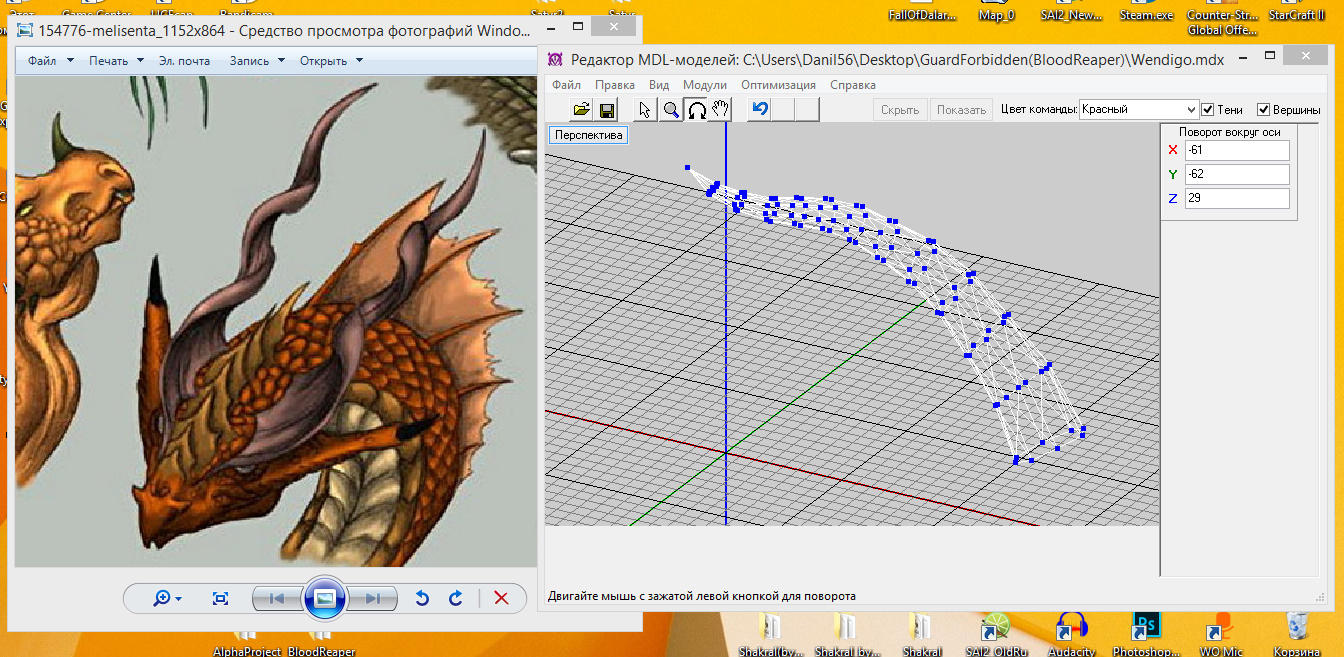This screenshot has width=1344, height=657.
Task: Click the Перспектива view button
Action: pos(588,135)
